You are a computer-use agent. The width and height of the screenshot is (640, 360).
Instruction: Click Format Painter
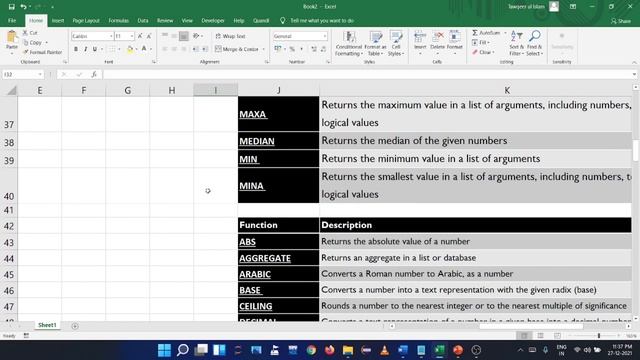tap(42, 52)
